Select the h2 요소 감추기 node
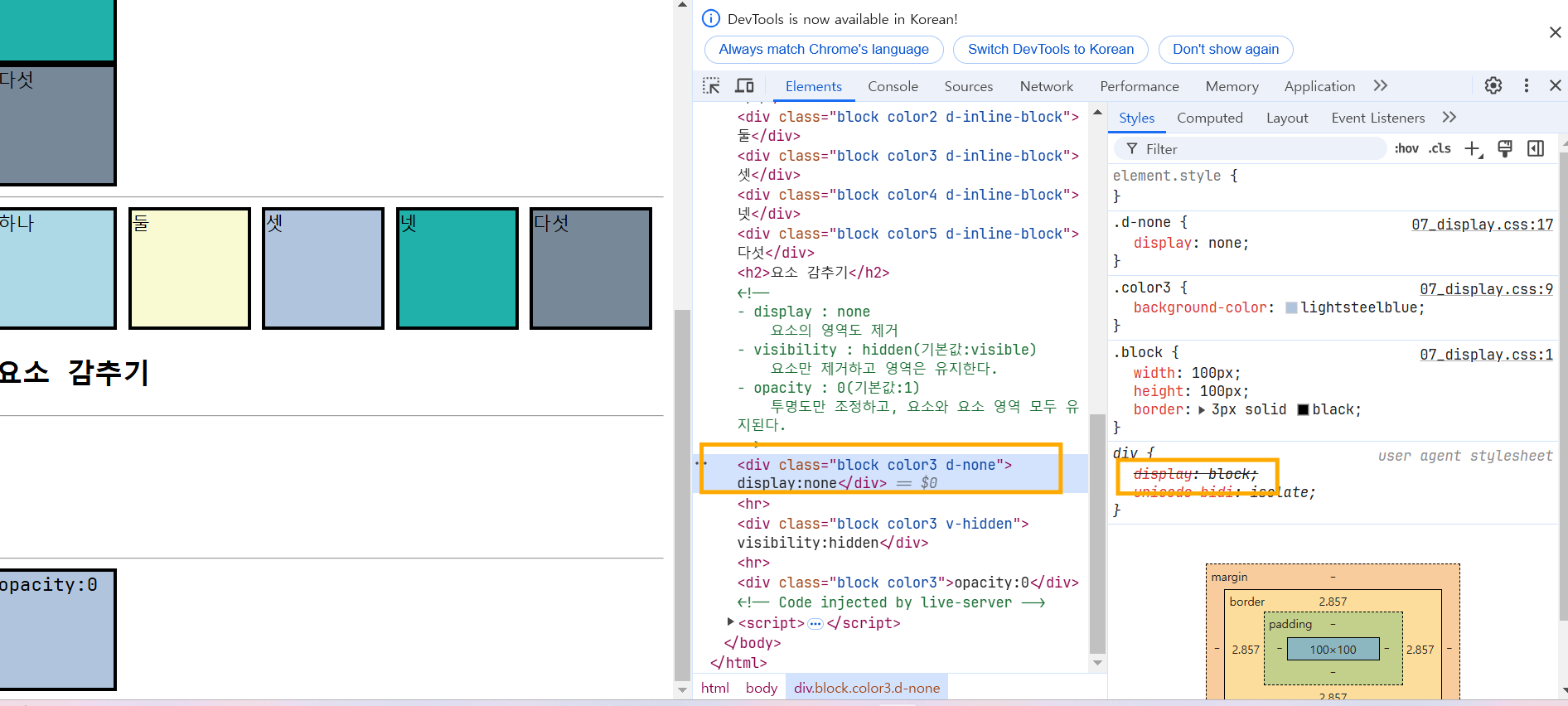The image size is (1568, 706). coord(813,272)
